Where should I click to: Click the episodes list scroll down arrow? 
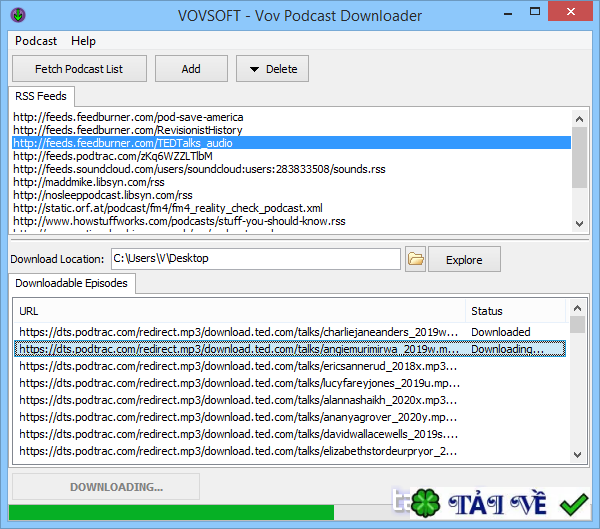point(577,455)
